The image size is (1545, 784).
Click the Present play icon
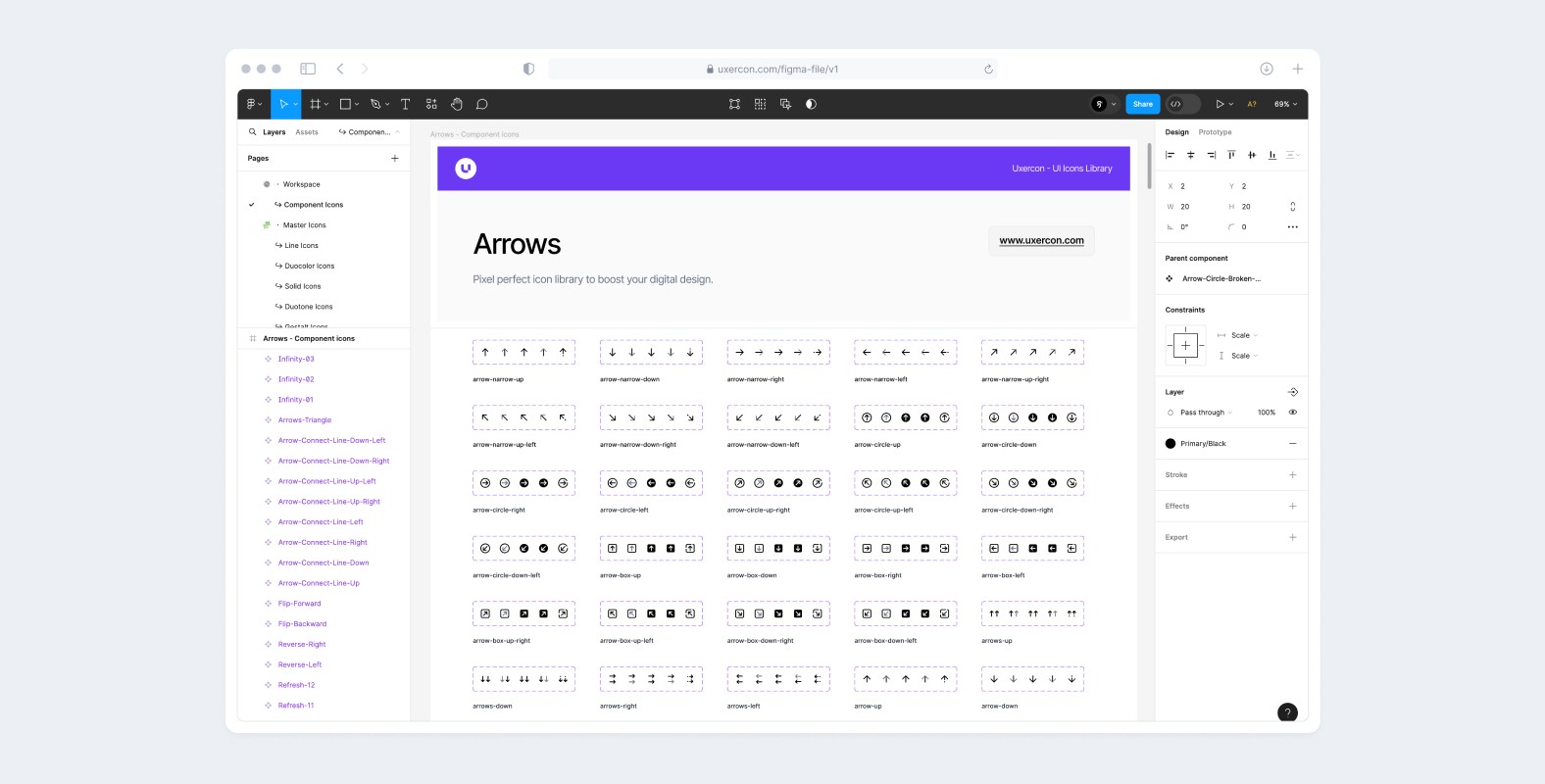tap(1220, 104)
